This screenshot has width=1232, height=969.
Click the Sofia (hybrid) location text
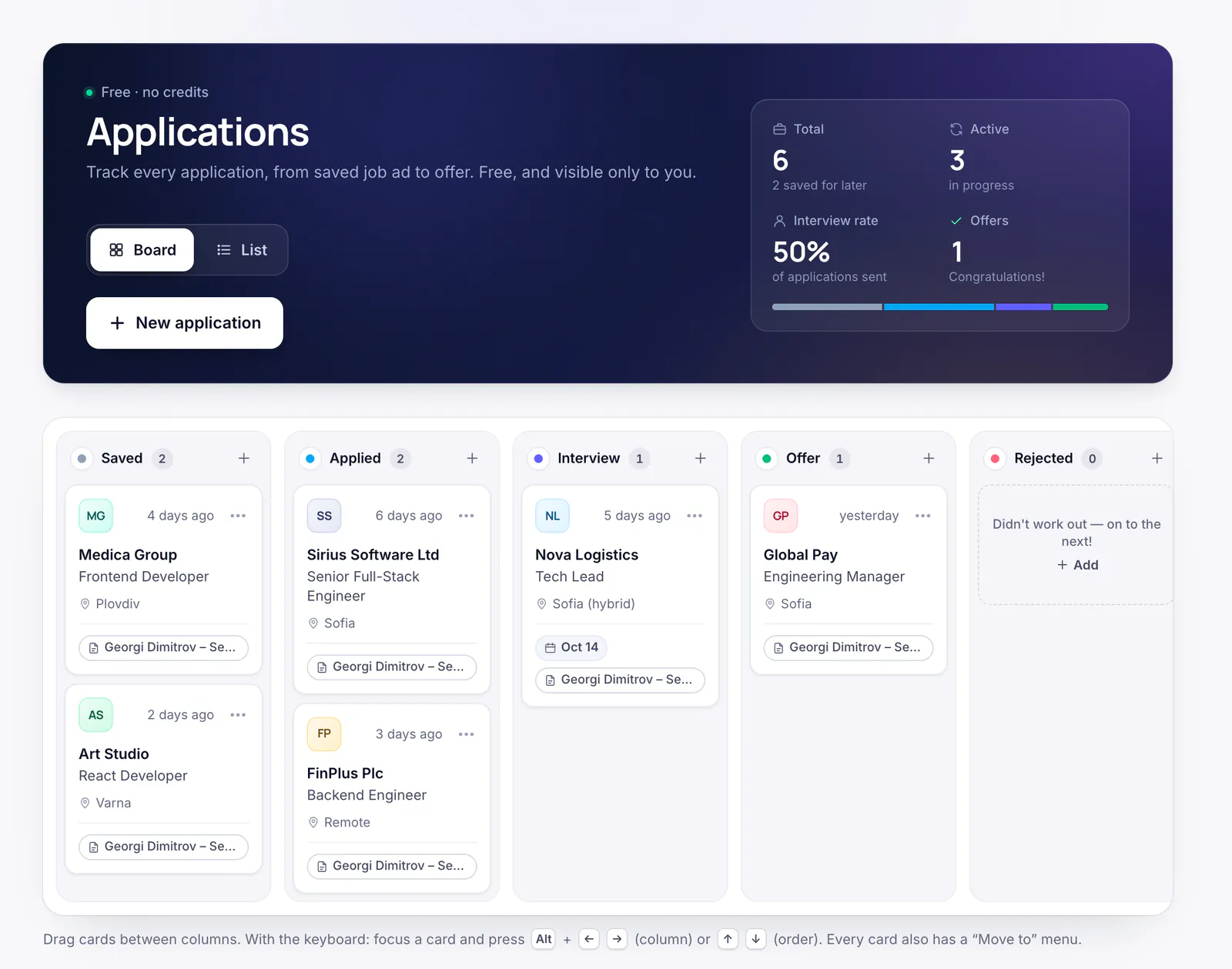point(594,604)
